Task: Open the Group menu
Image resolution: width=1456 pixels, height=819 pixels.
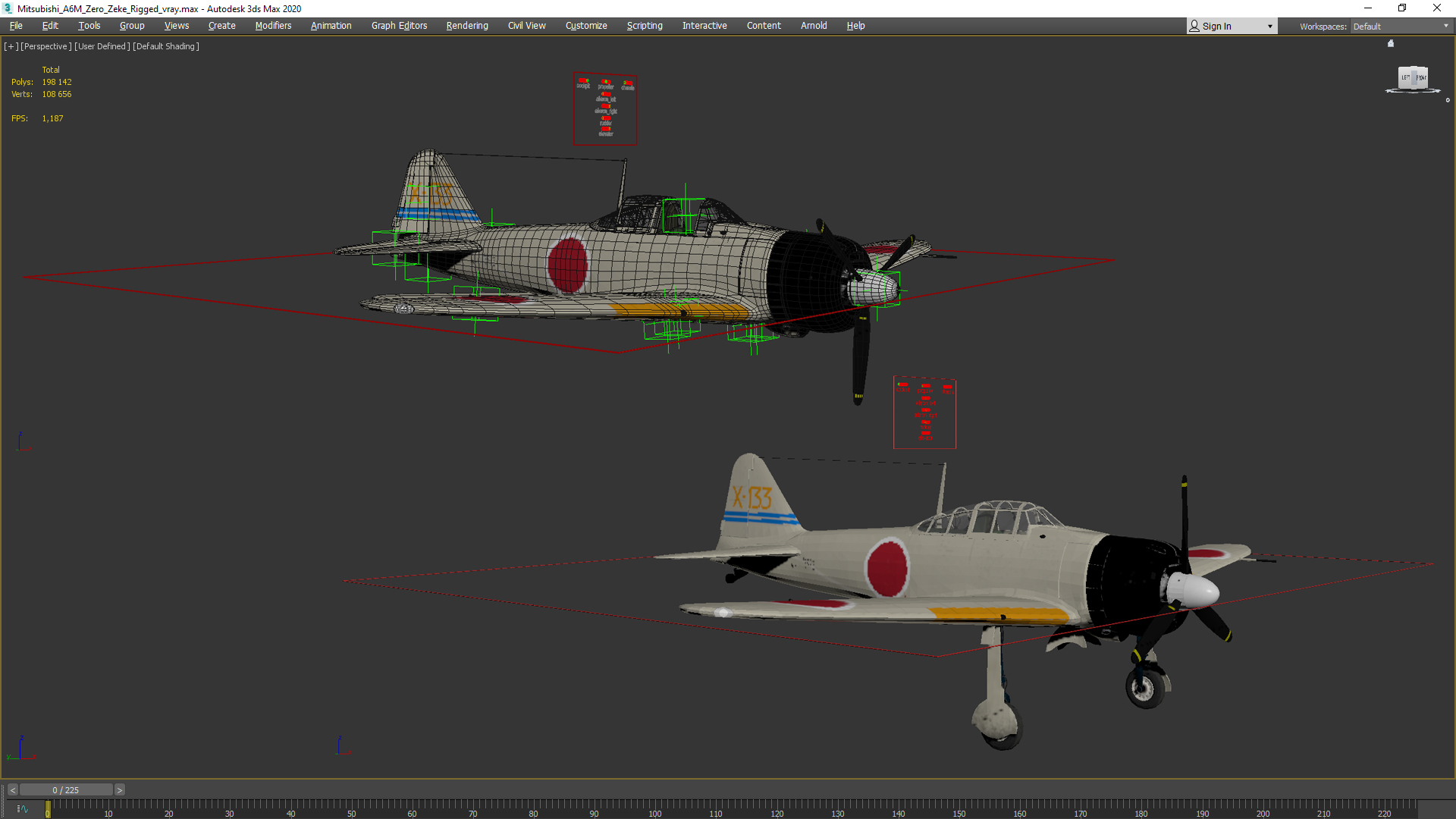Action: [132, 26]
